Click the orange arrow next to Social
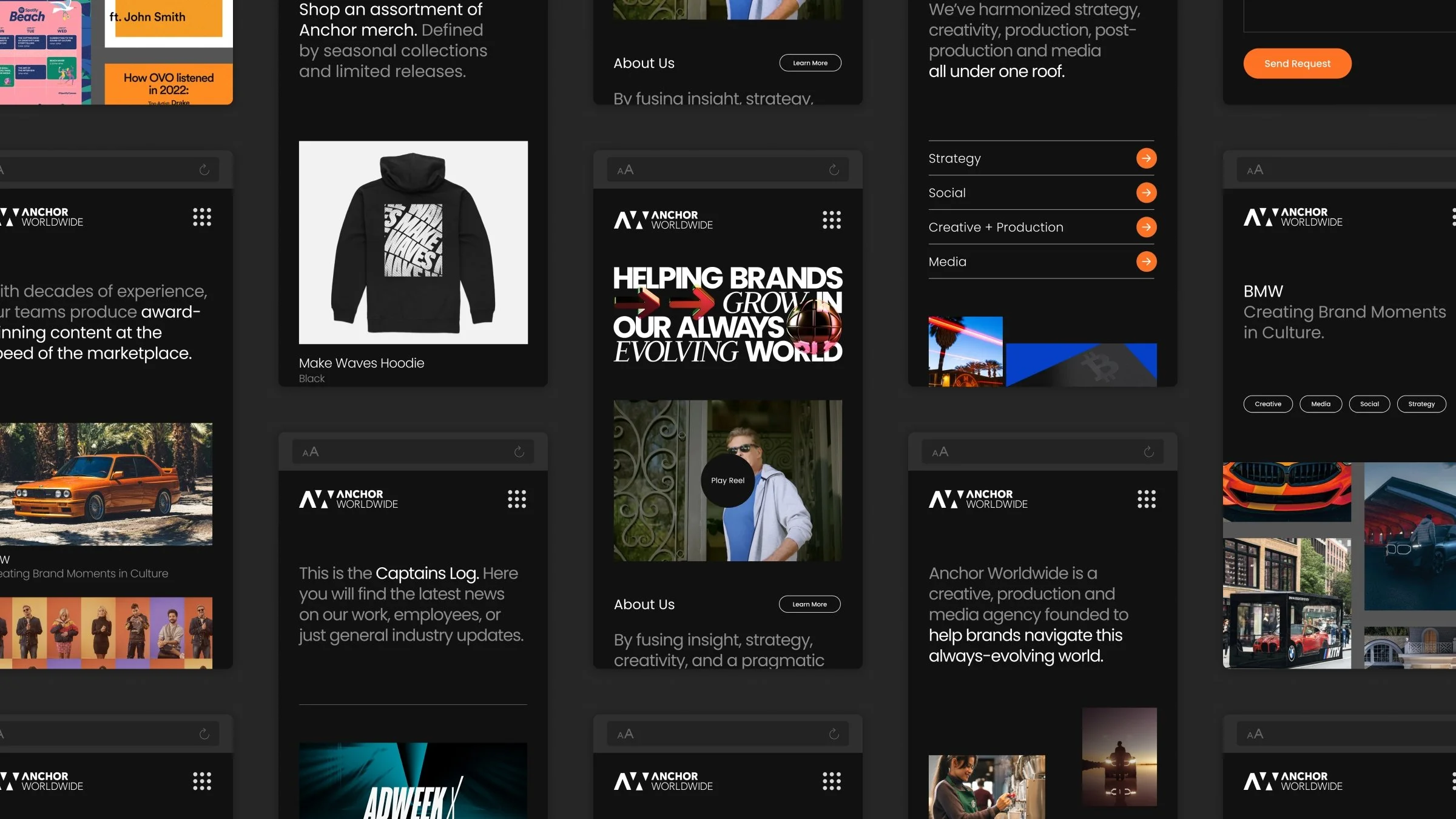1456x819 pixels. pos(1146,193)
